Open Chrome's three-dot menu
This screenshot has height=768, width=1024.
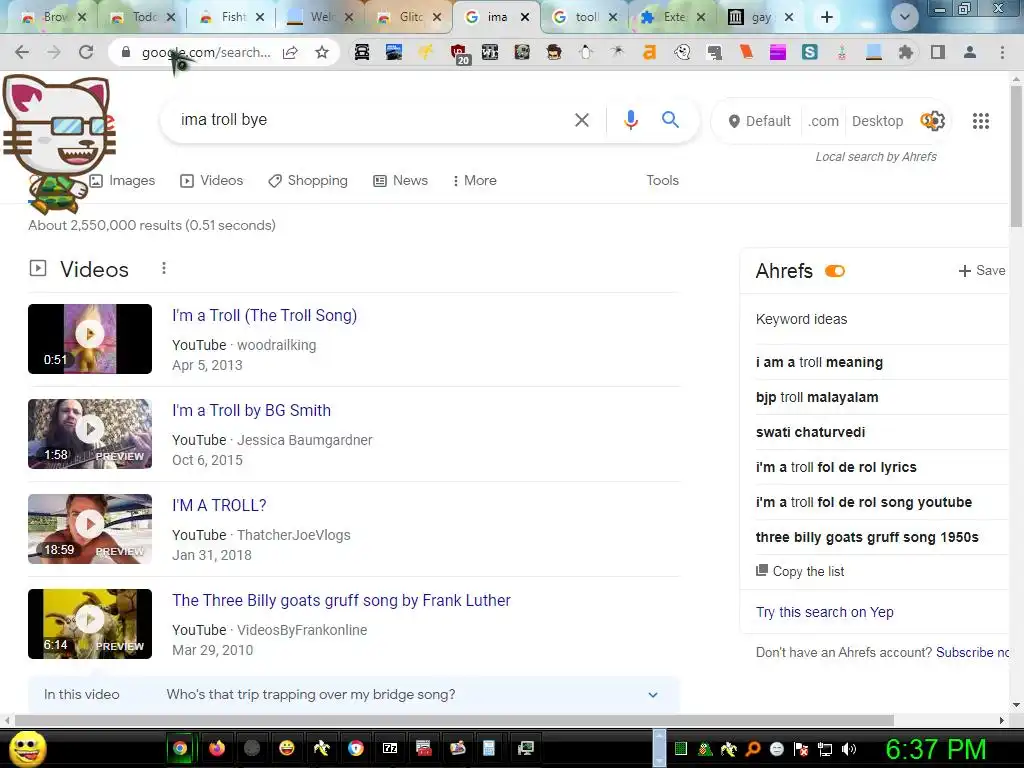point(1002,52)
